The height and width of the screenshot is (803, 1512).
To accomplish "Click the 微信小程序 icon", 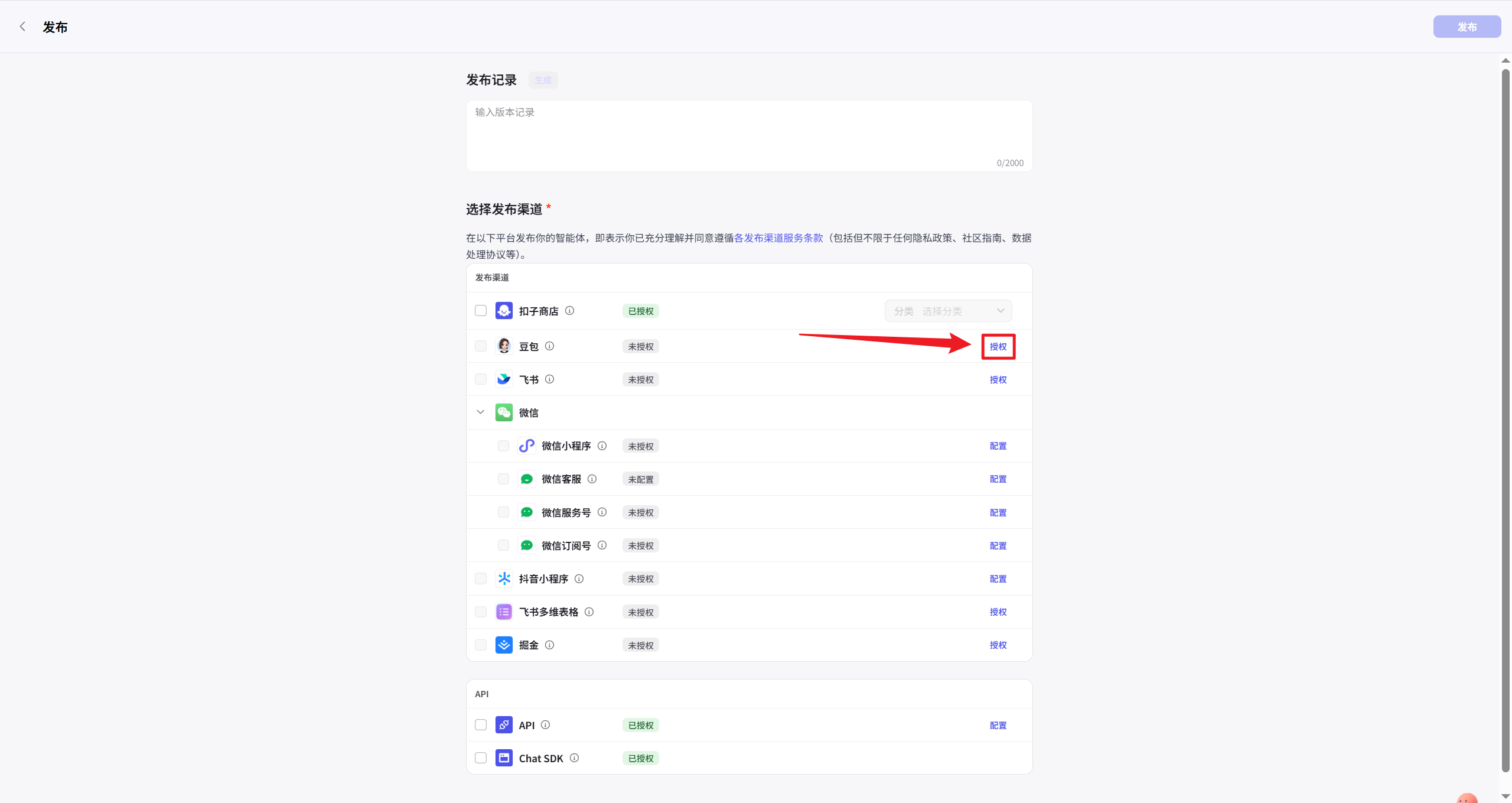I will pos(526,446).
